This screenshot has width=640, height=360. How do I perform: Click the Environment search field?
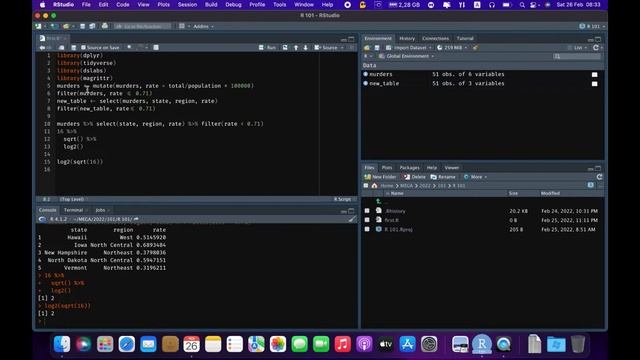coord(577,56)
